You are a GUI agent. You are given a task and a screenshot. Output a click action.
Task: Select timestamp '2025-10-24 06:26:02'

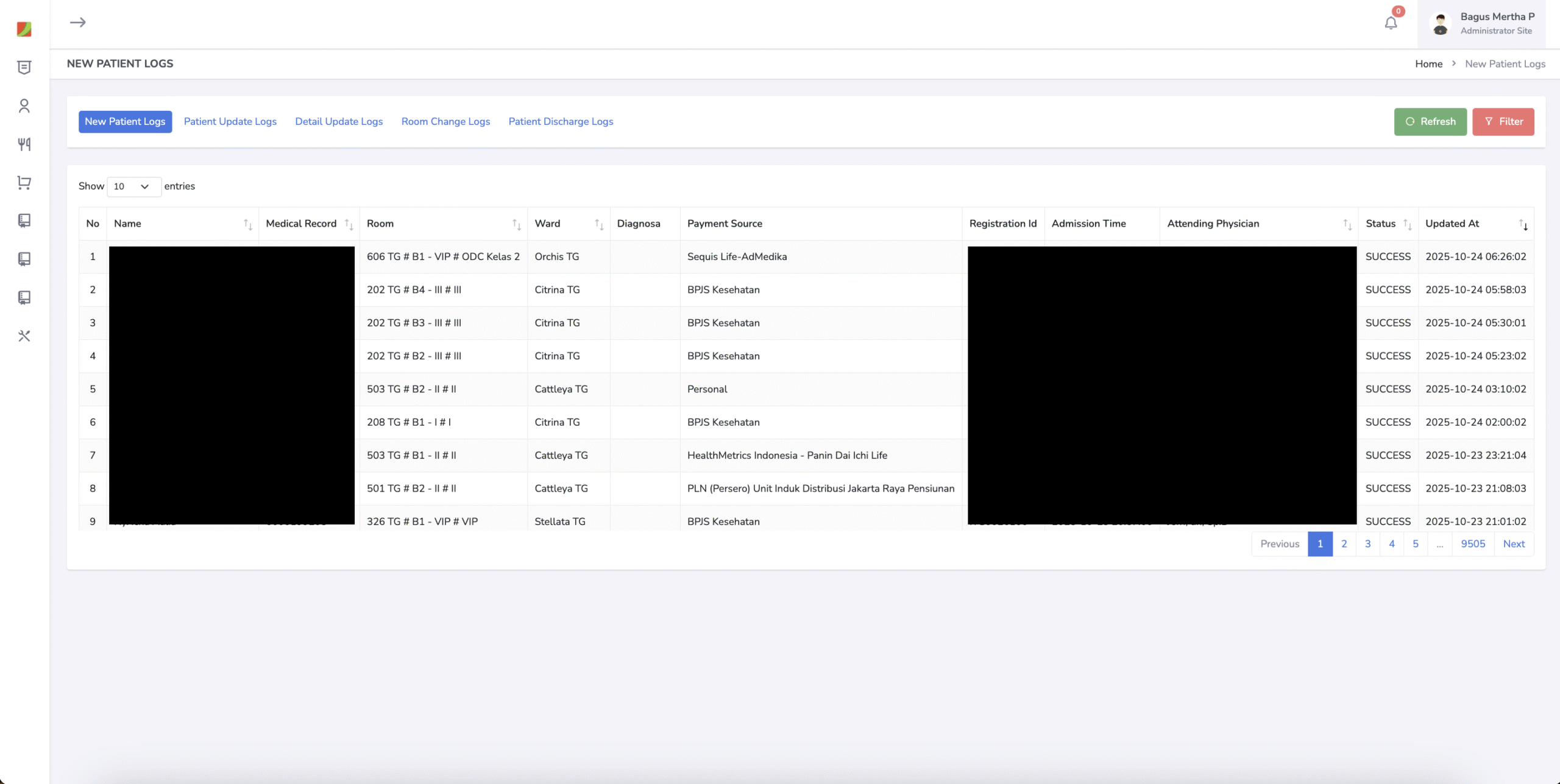[x=1475, y=256]
